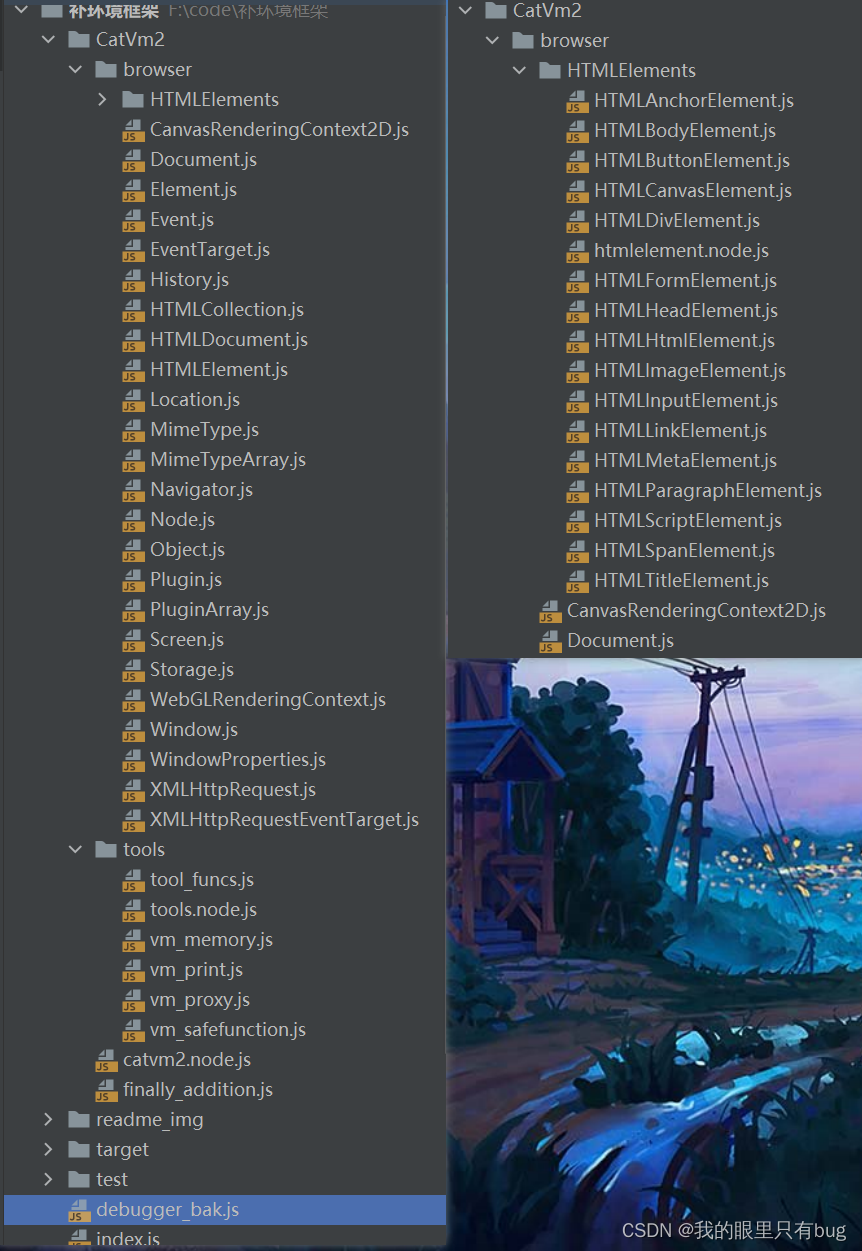Click the readme_img folder icon
The height and width of the screenshot is (1251, 862).
coord(79,1120)
